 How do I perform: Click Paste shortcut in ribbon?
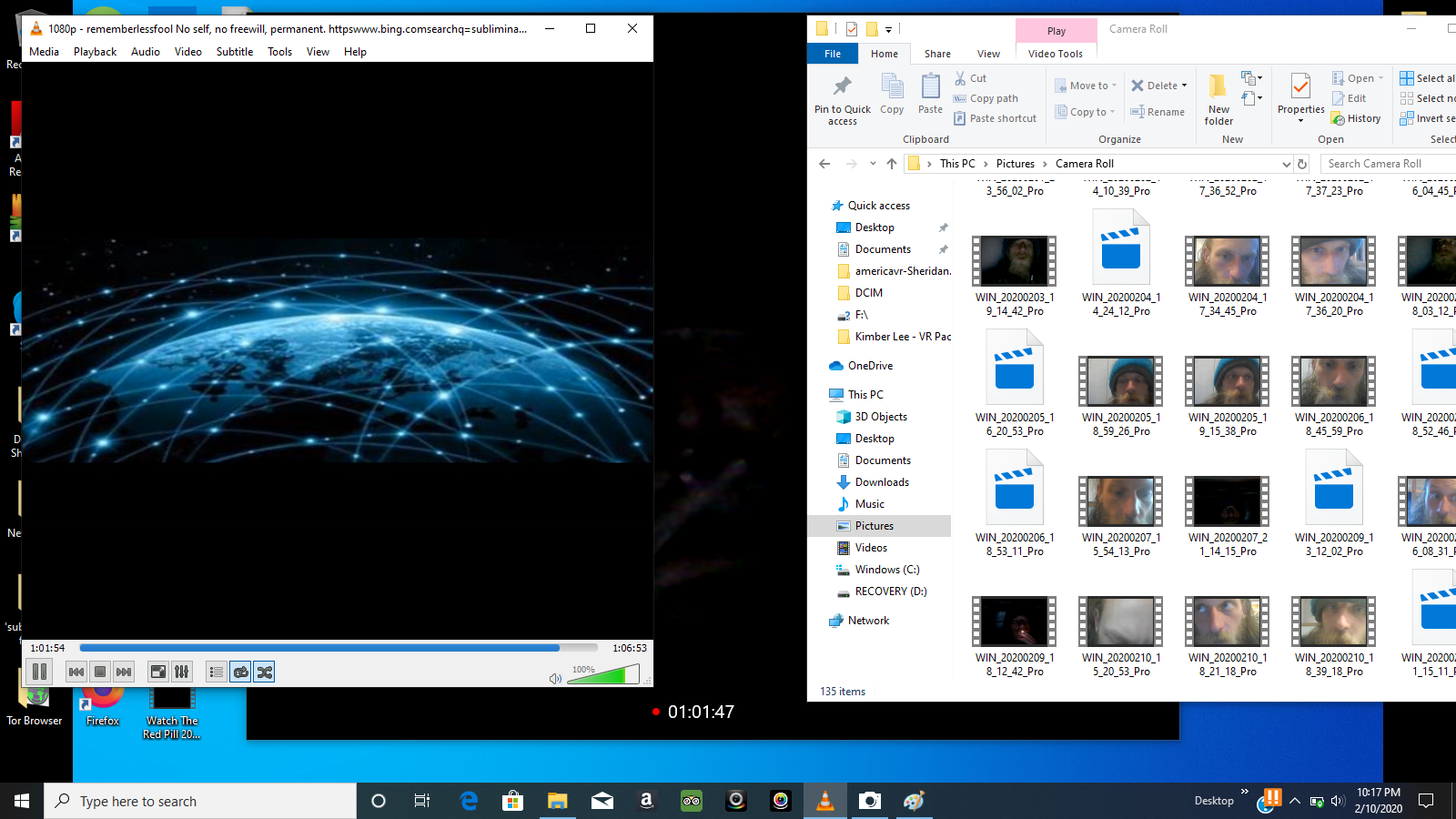click(995, 118)
